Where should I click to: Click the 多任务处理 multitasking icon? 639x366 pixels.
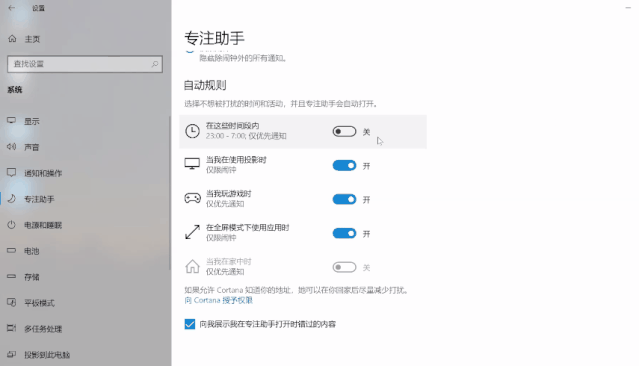pos(11,328)
